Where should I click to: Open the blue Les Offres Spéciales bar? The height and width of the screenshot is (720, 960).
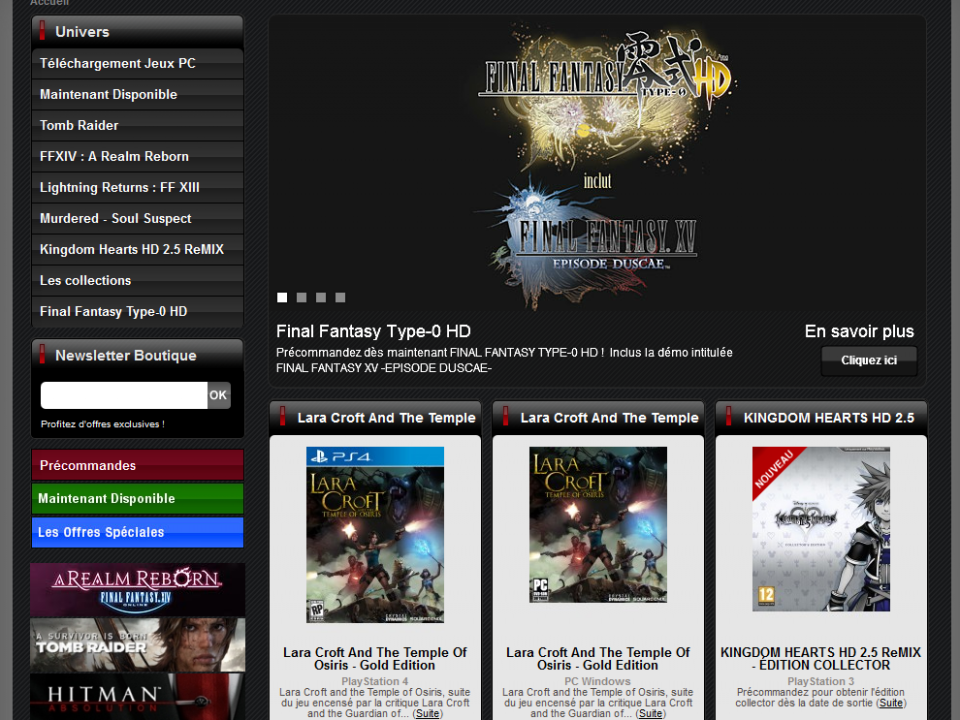[137, 532]
